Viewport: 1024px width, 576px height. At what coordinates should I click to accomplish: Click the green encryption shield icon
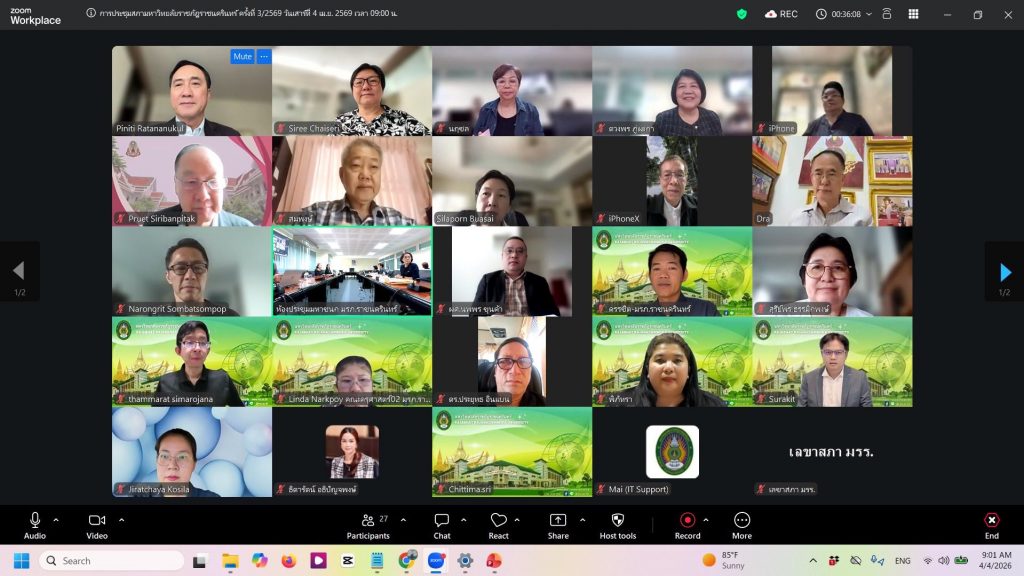(x=741, y=14)
